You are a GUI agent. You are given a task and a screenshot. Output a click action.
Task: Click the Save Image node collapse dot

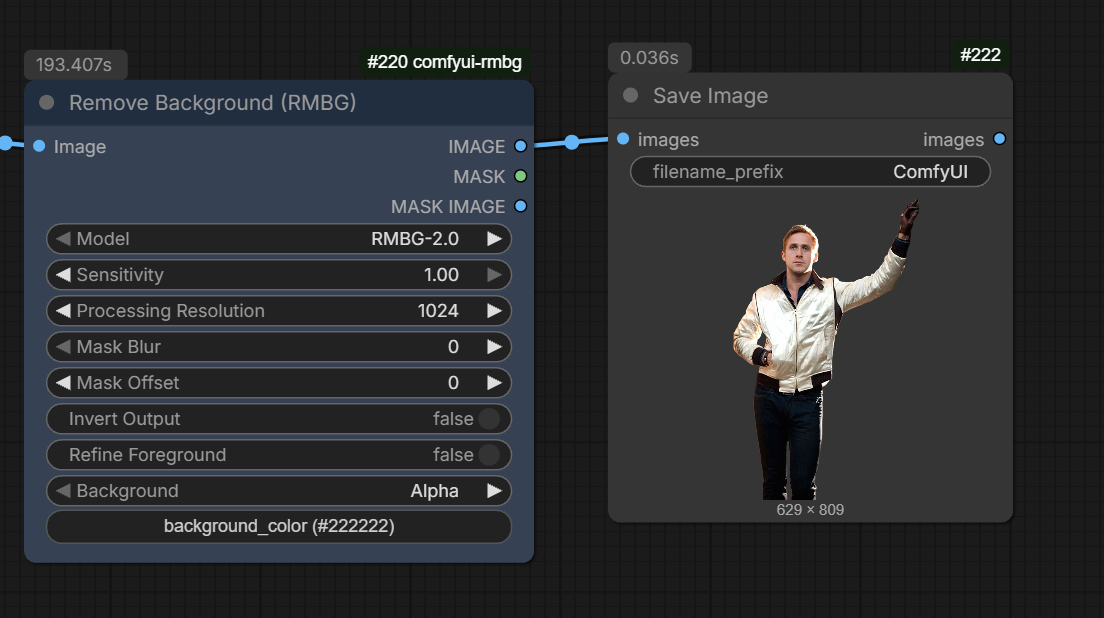(x=631, y=95)
